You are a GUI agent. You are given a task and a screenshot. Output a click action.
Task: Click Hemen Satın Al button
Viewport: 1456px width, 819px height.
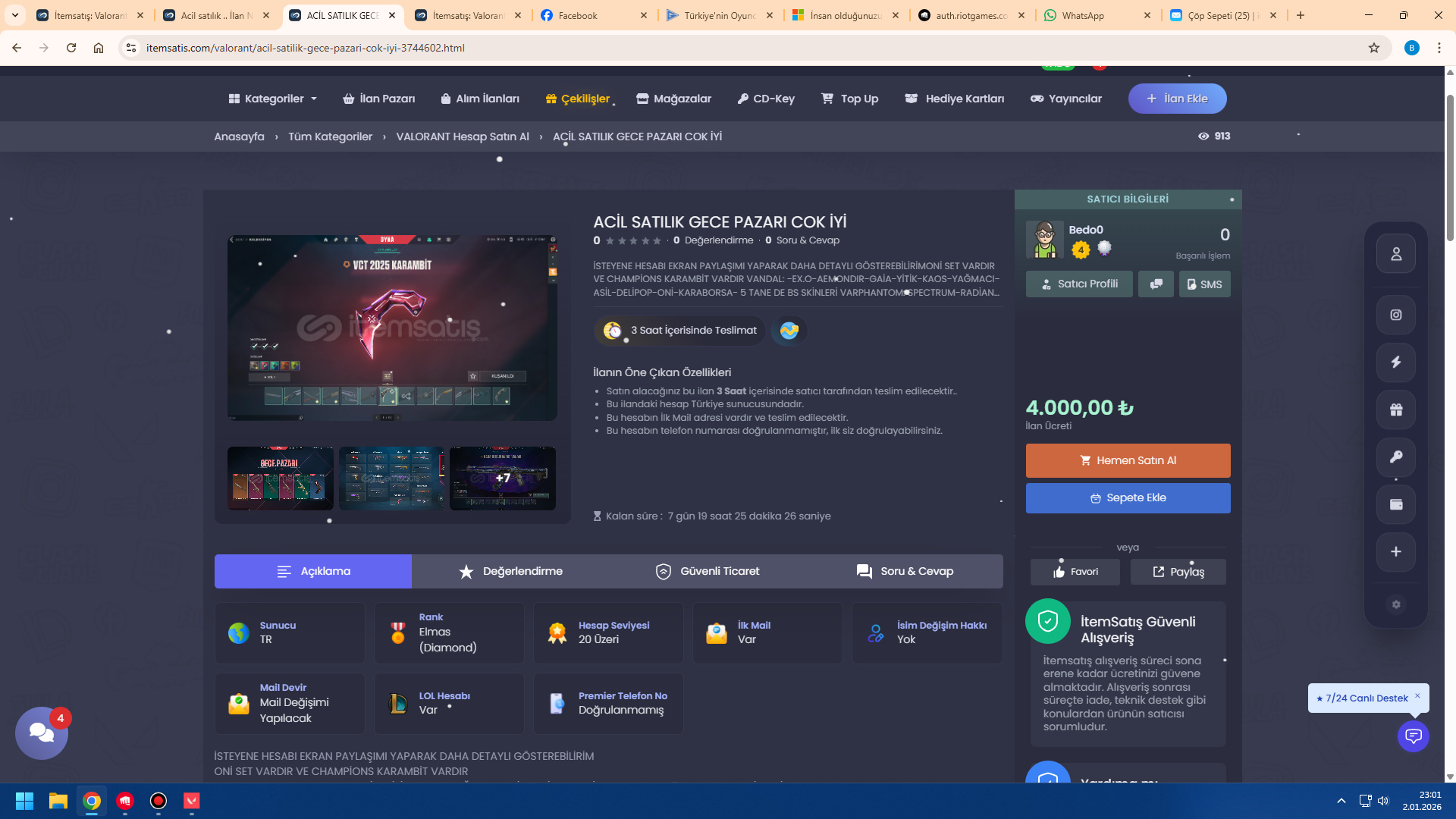(x=1128, y=461)
